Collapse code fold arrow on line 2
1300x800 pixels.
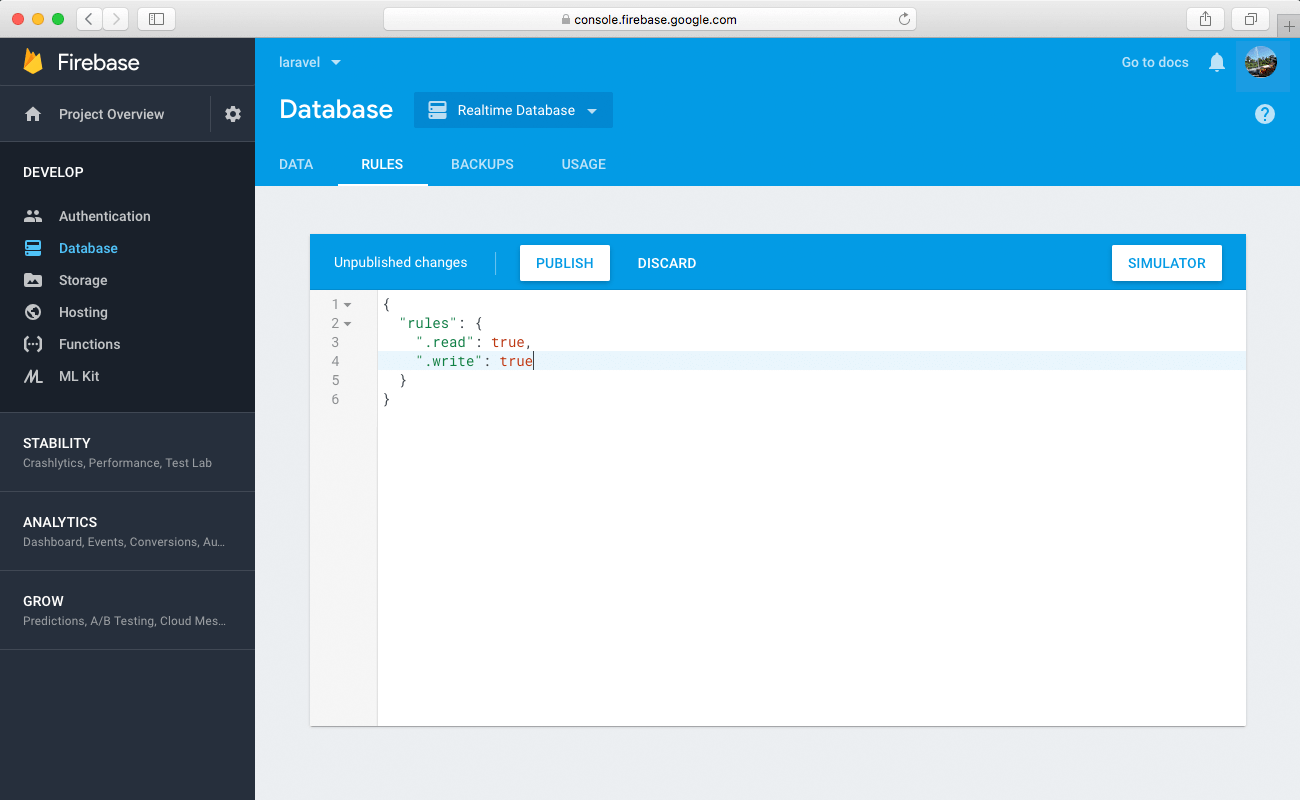tap(348, 323)
